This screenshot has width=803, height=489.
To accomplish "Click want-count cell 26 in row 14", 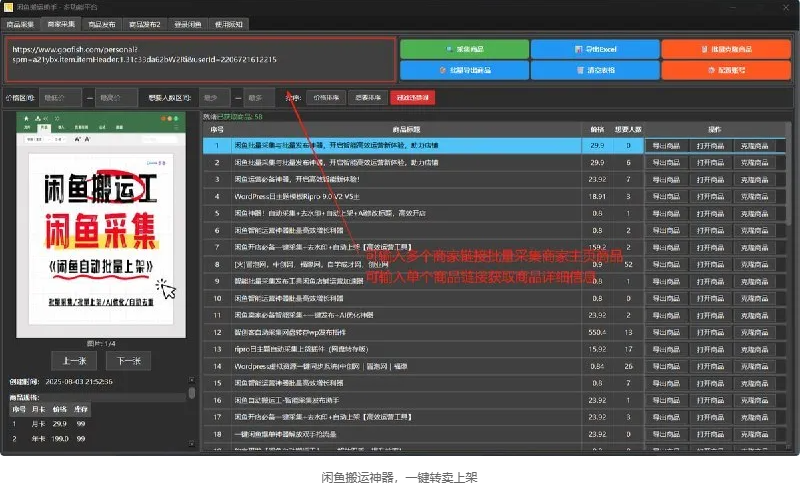I will pos(628,367).
